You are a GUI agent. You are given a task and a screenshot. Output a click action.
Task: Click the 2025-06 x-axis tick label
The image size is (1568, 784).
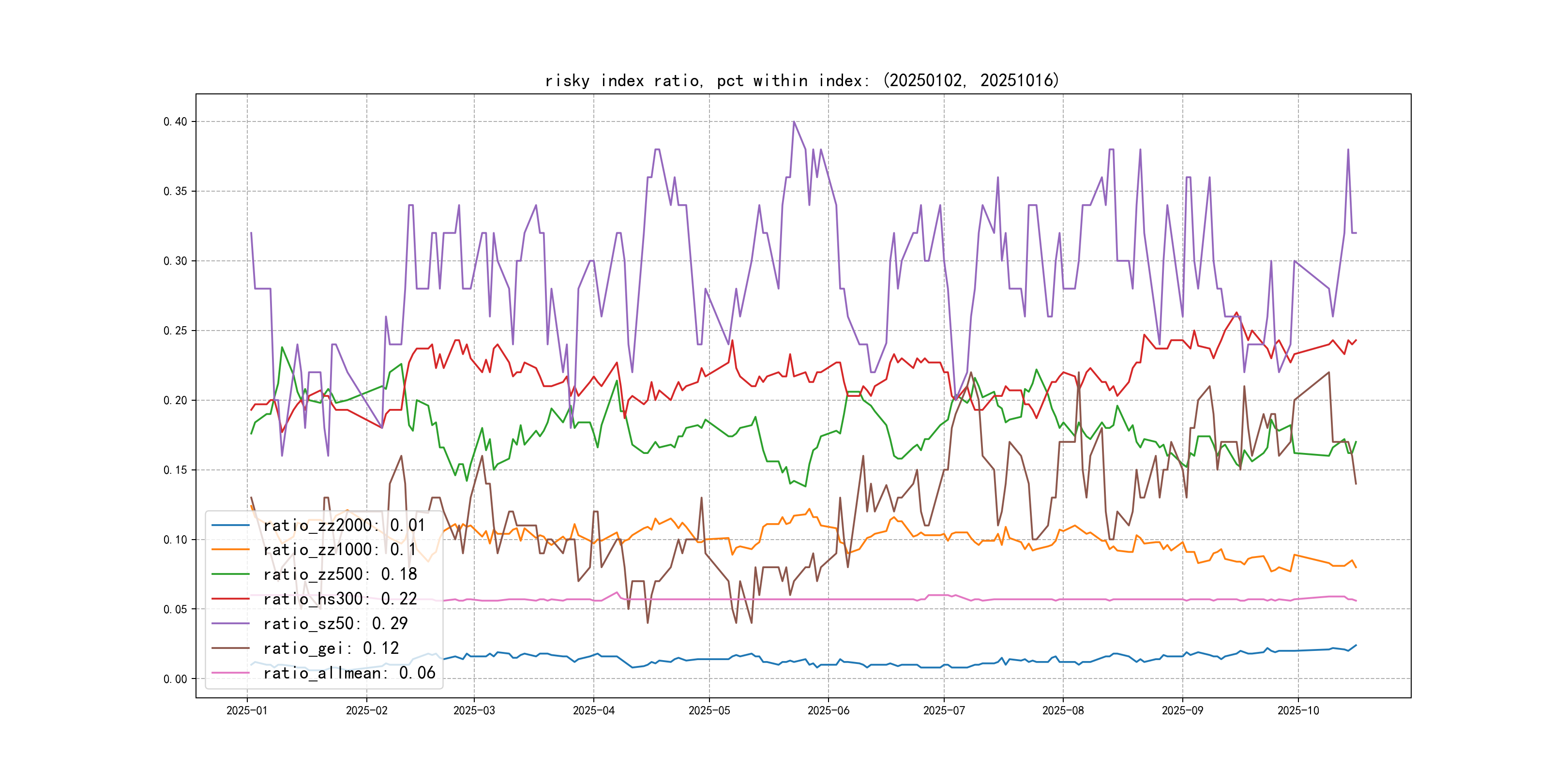point(828,710)
